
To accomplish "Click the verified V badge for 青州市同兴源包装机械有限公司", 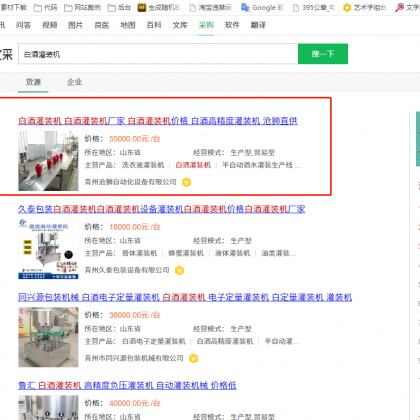I will (x=193, y=358).
